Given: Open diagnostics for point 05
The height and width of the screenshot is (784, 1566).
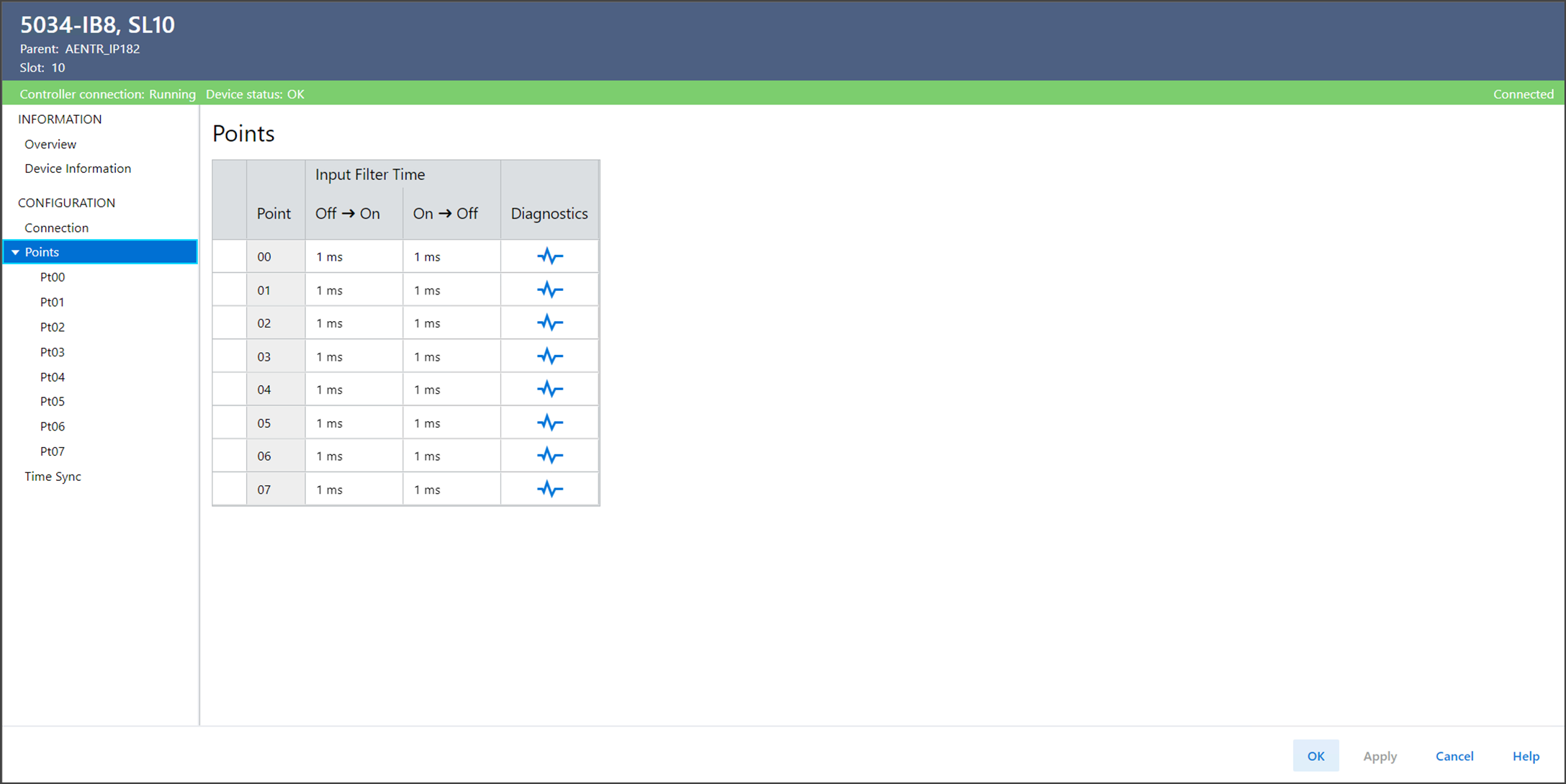Looking at the screenshot, I should point(549,423).
